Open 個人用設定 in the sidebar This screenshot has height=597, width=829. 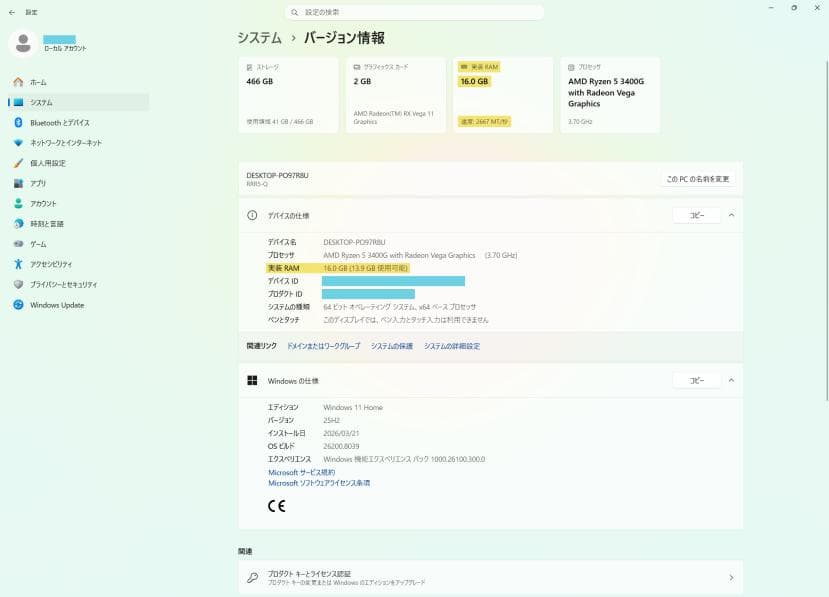[x=79, y=163]
